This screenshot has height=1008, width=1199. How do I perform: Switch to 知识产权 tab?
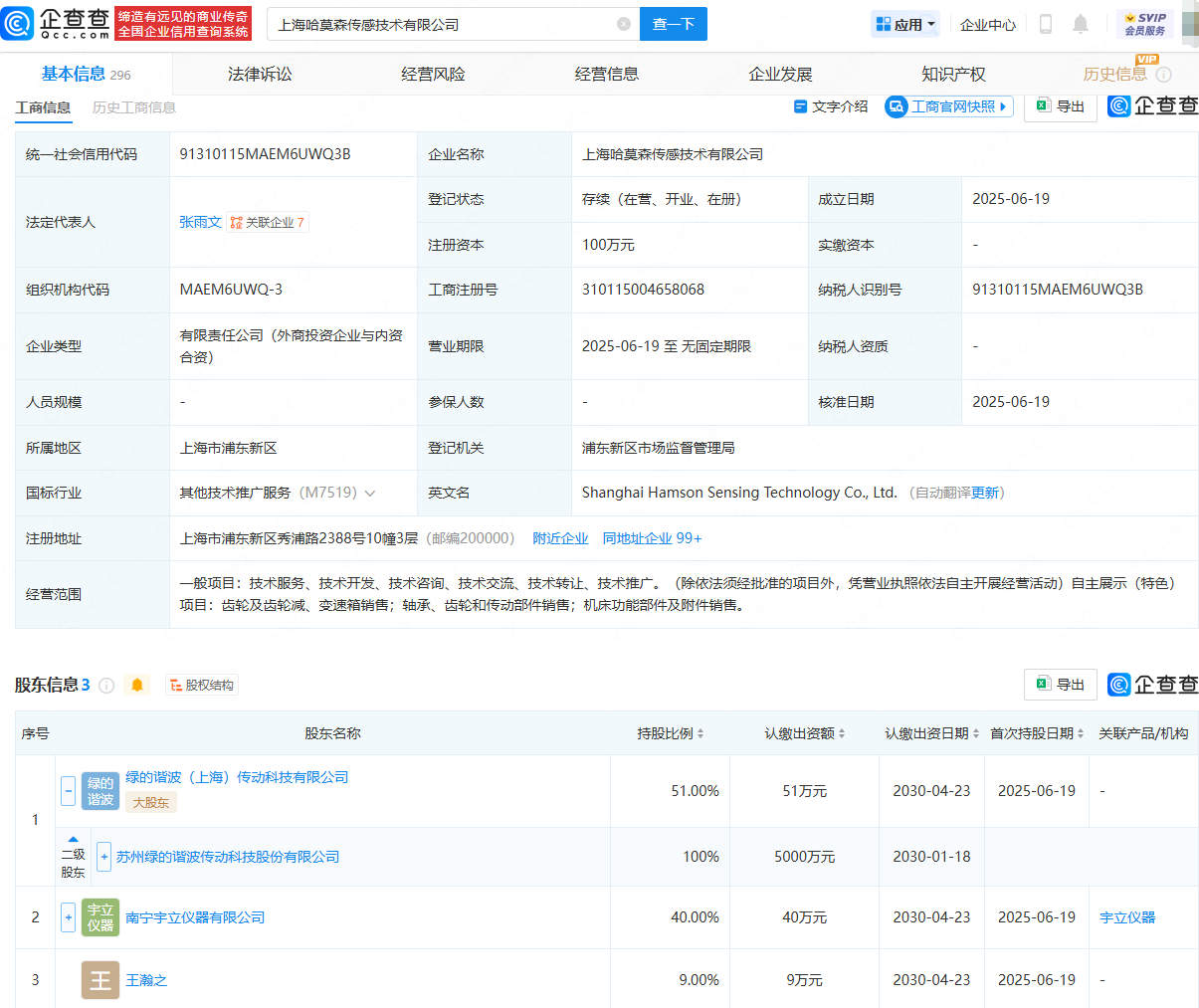click(x=953, y=75)
